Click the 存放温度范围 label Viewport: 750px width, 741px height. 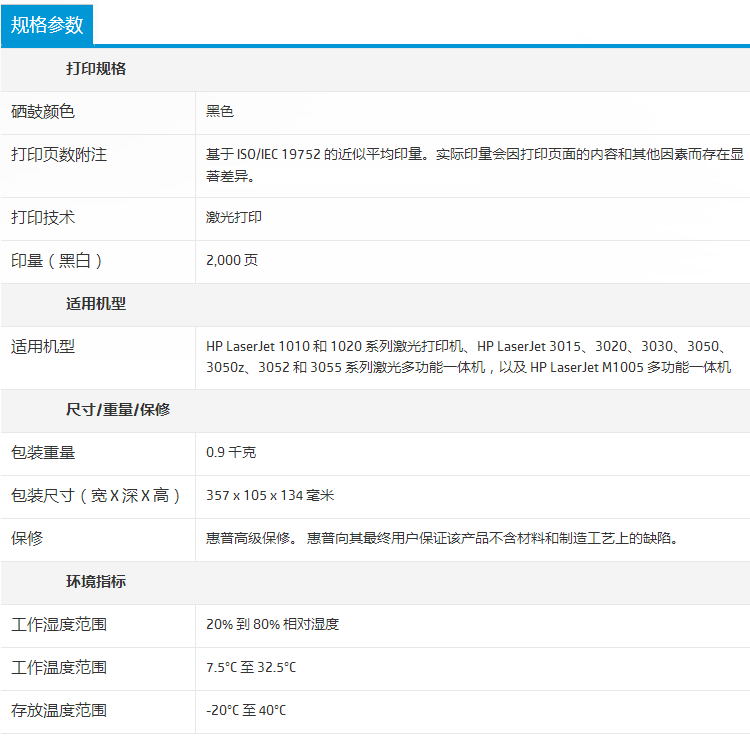coord(59,711)
